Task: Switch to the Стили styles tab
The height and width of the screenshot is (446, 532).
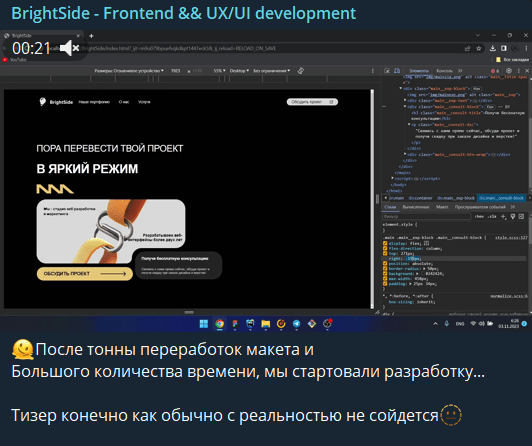Action: [390, 207]
